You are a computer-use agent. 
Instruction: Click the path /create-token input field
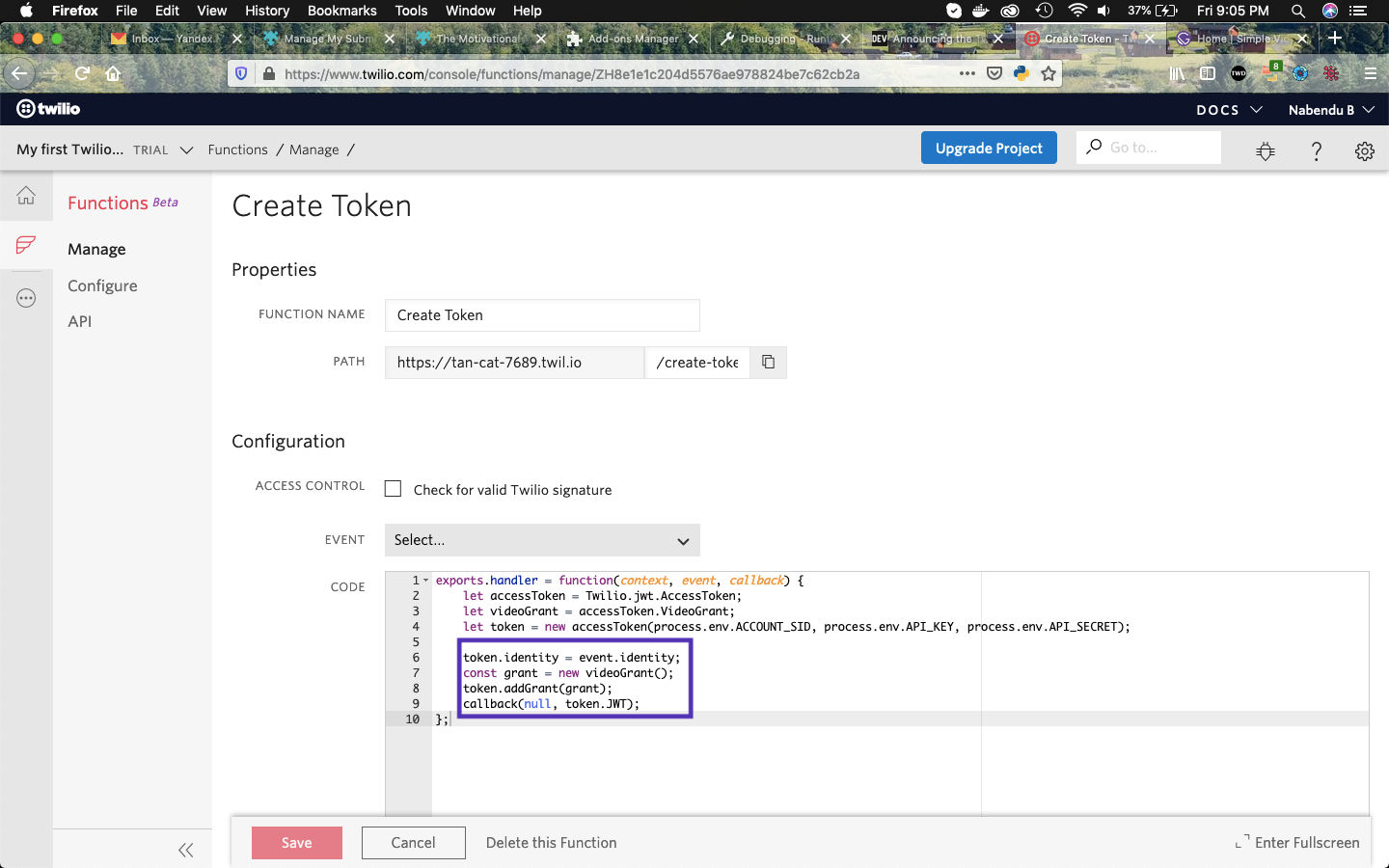click(697, 363)
